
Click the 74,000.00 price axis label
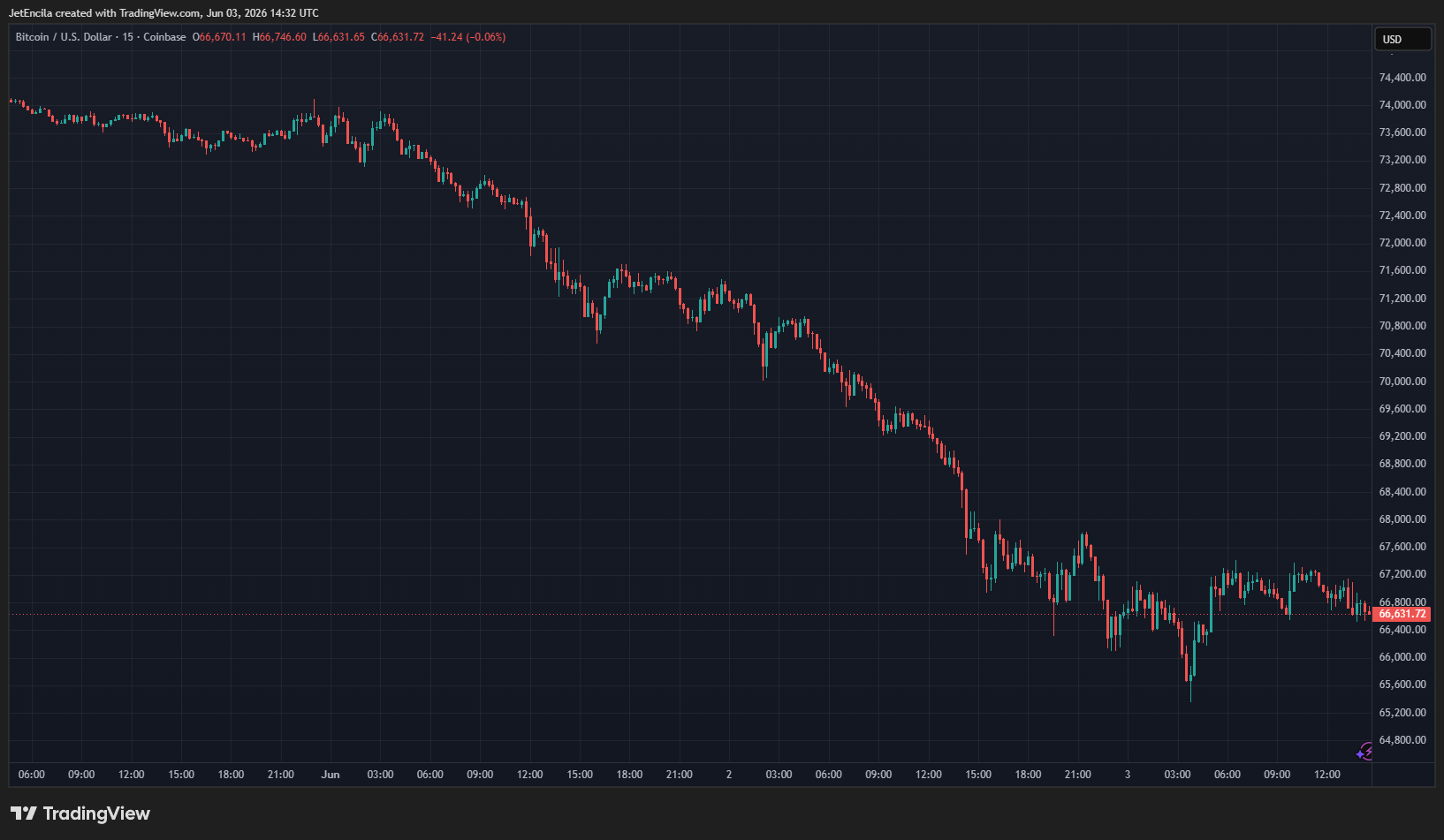point(1402,105)
